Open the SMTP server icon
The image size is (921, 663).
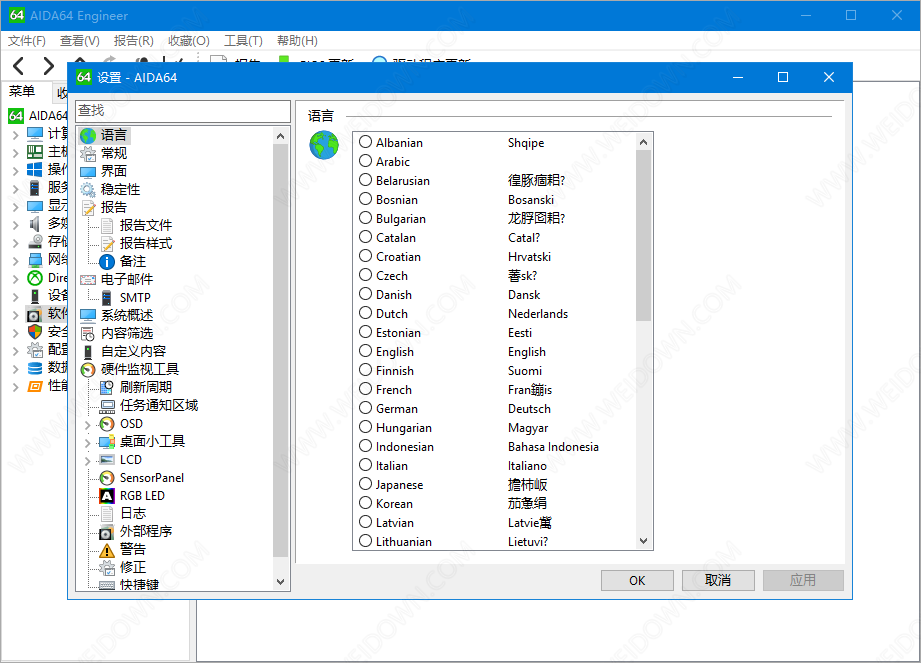[x=107, y=298]
